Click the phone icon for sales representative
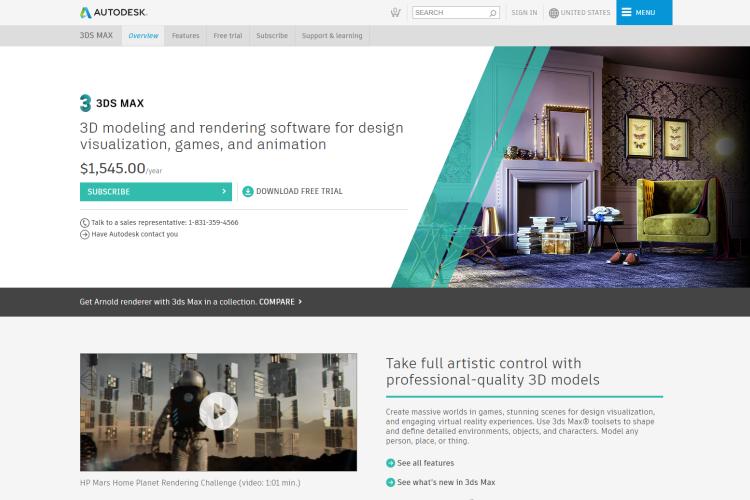Image resolution: width=750 pixels, height=500 pixels. (85, 222)
